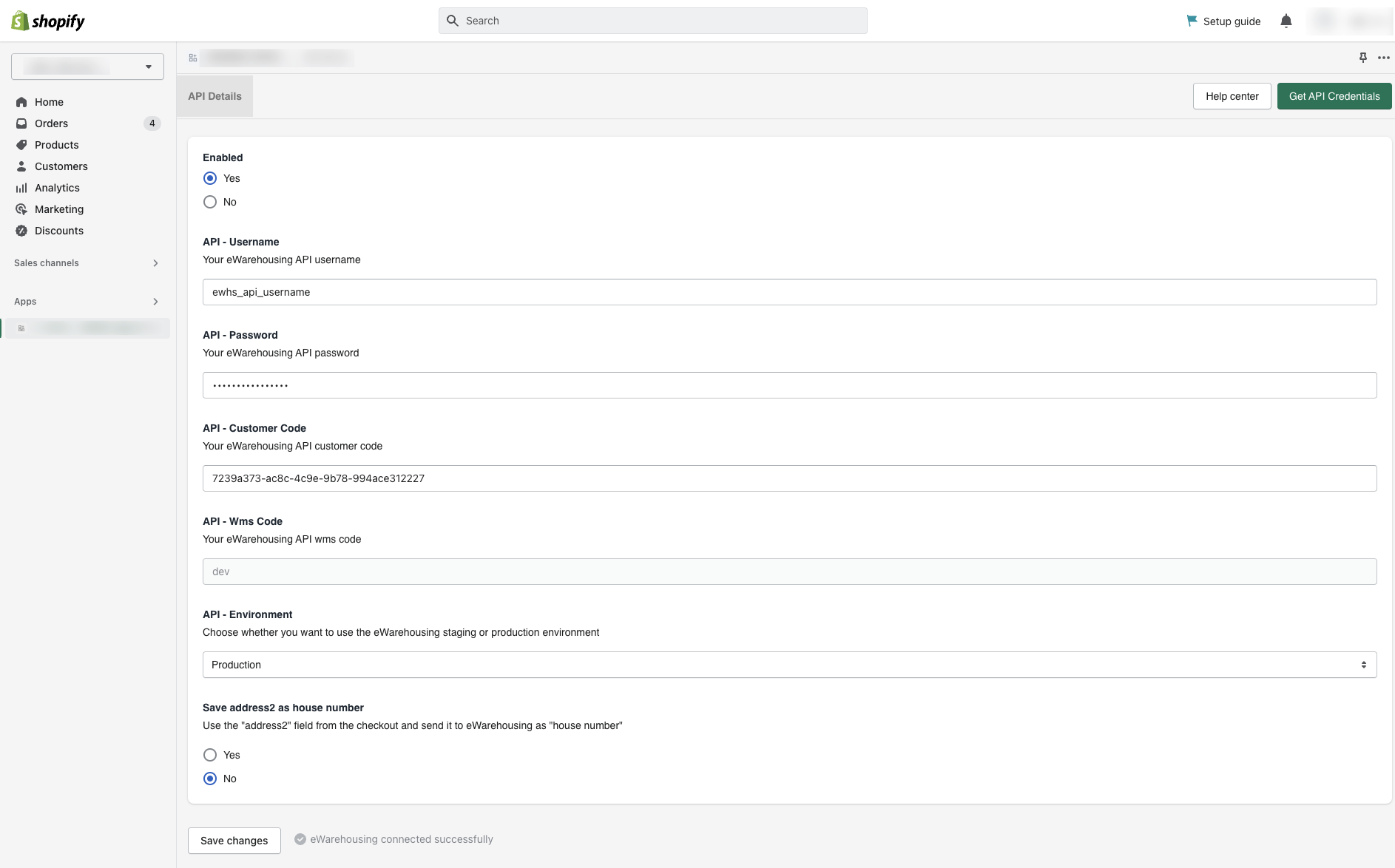Select the Orders icon in sidebar
Image resolution: width=1395 pixels, height=868 pixels.
pyautogui.click(x=21, y=123)
